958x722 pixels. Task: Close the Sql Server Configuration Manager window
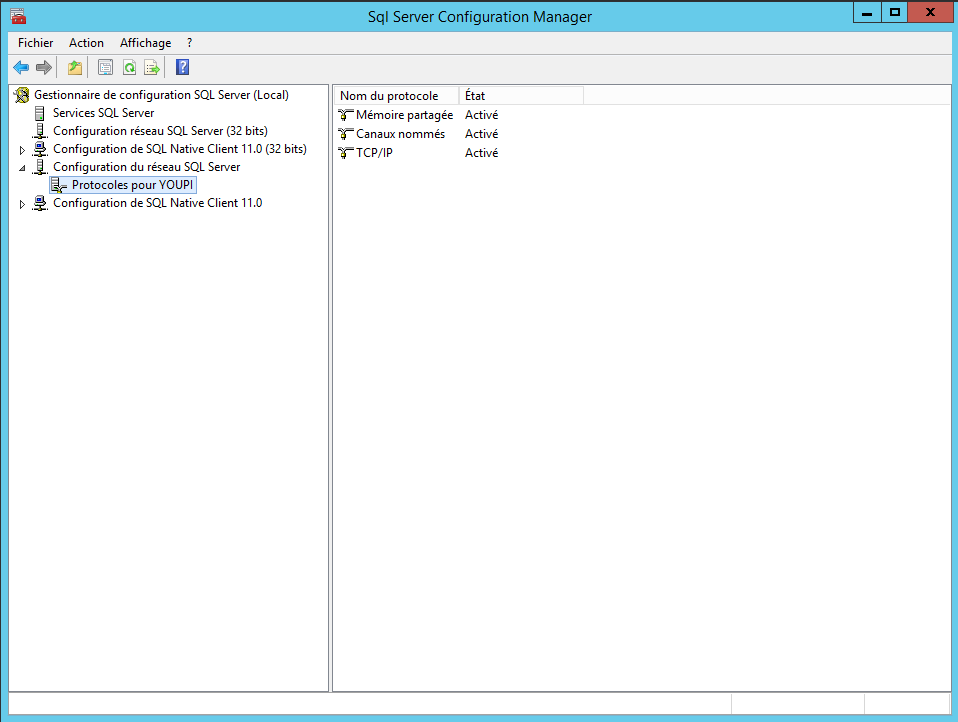click(931, 12)
